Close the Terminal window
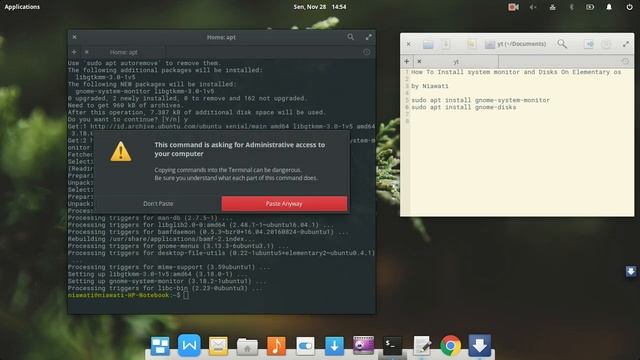The image size is (640, 360). coord(74,37)
